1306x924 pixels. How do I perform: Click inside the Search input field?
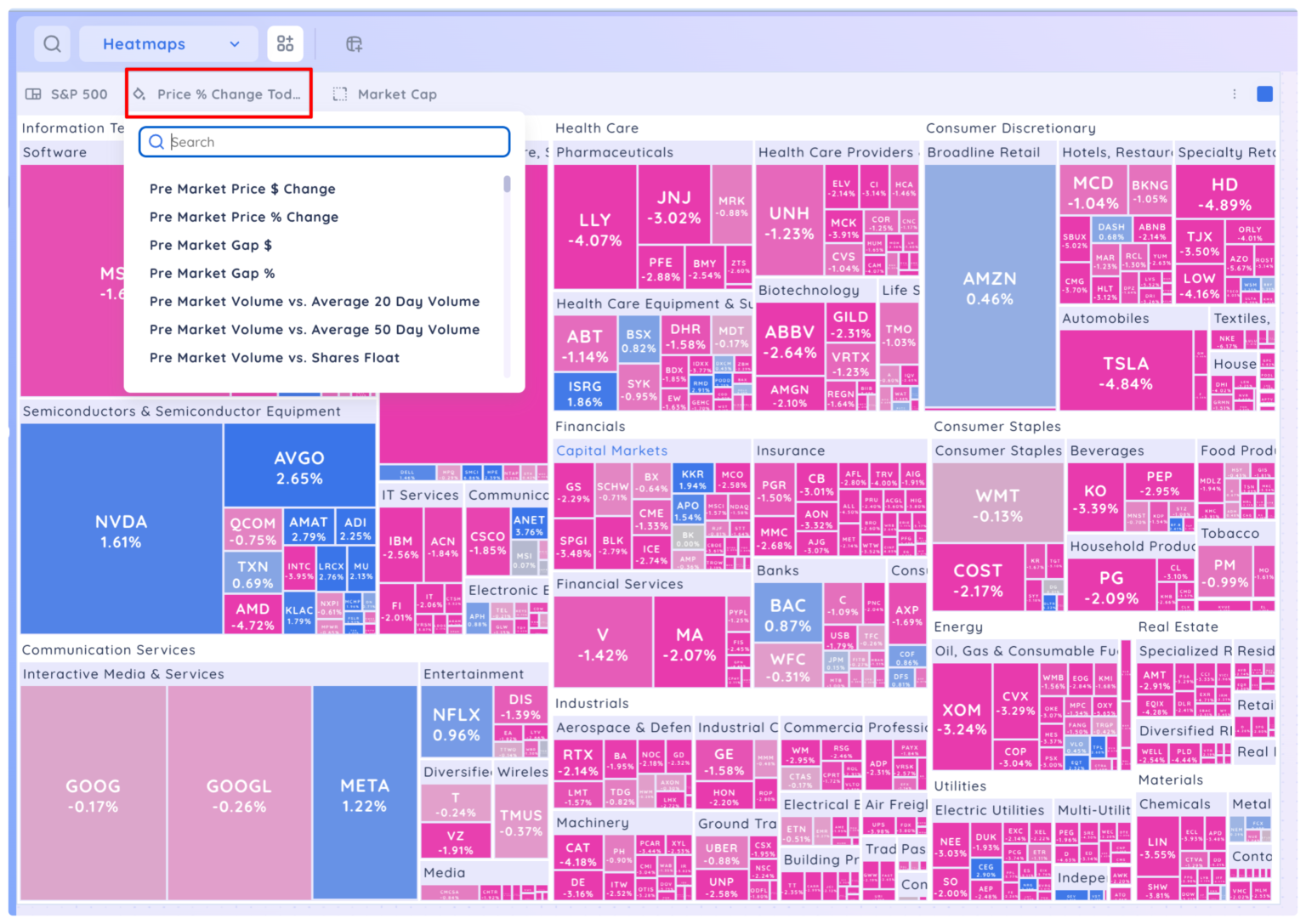323,141
